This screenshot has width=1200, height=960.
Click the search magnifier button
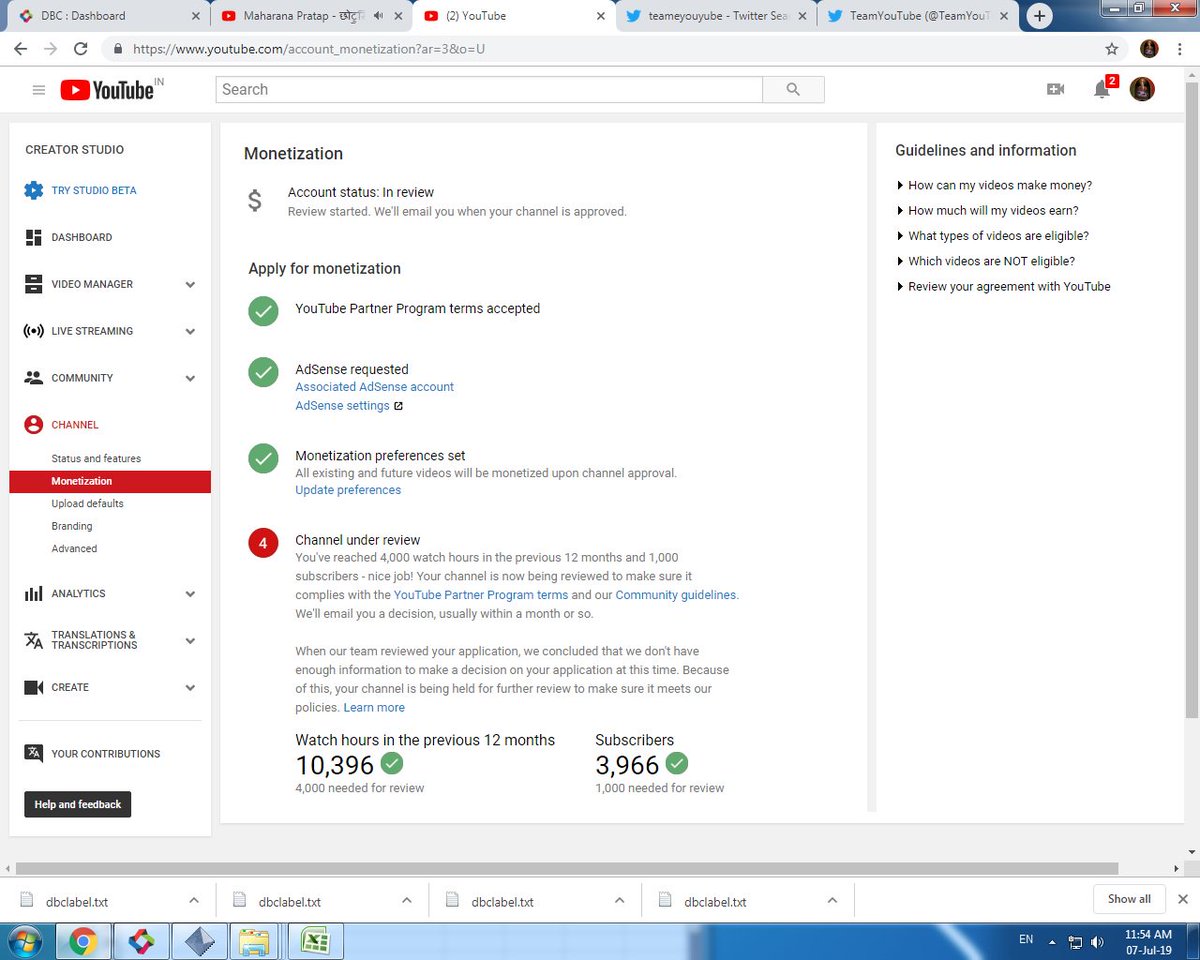793,89
